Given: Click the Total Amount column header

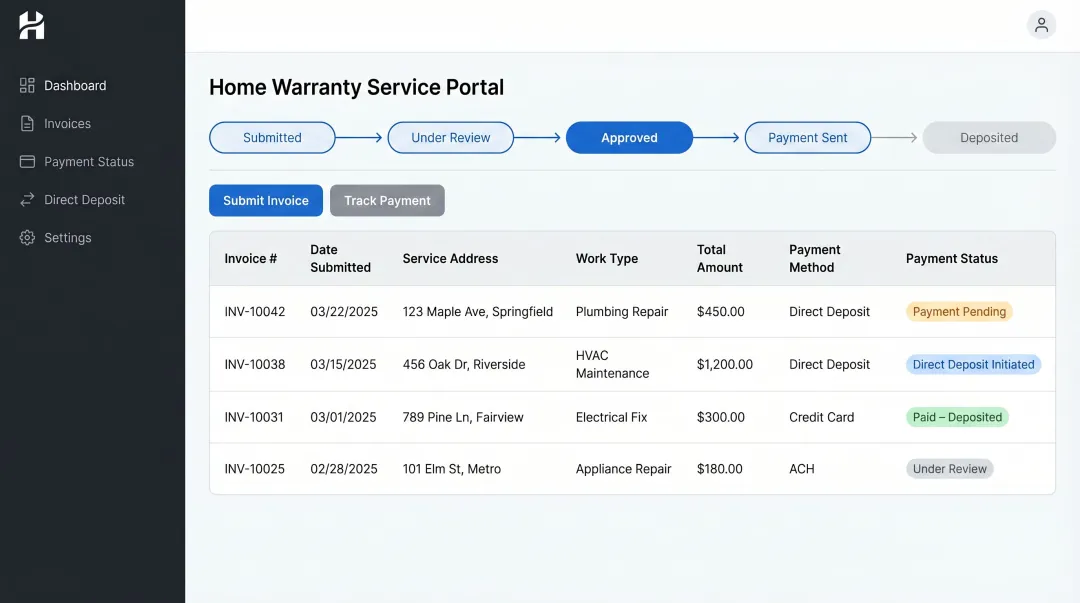Looking at the screenshot, I should pyautogui.click(x=720, y=258).
